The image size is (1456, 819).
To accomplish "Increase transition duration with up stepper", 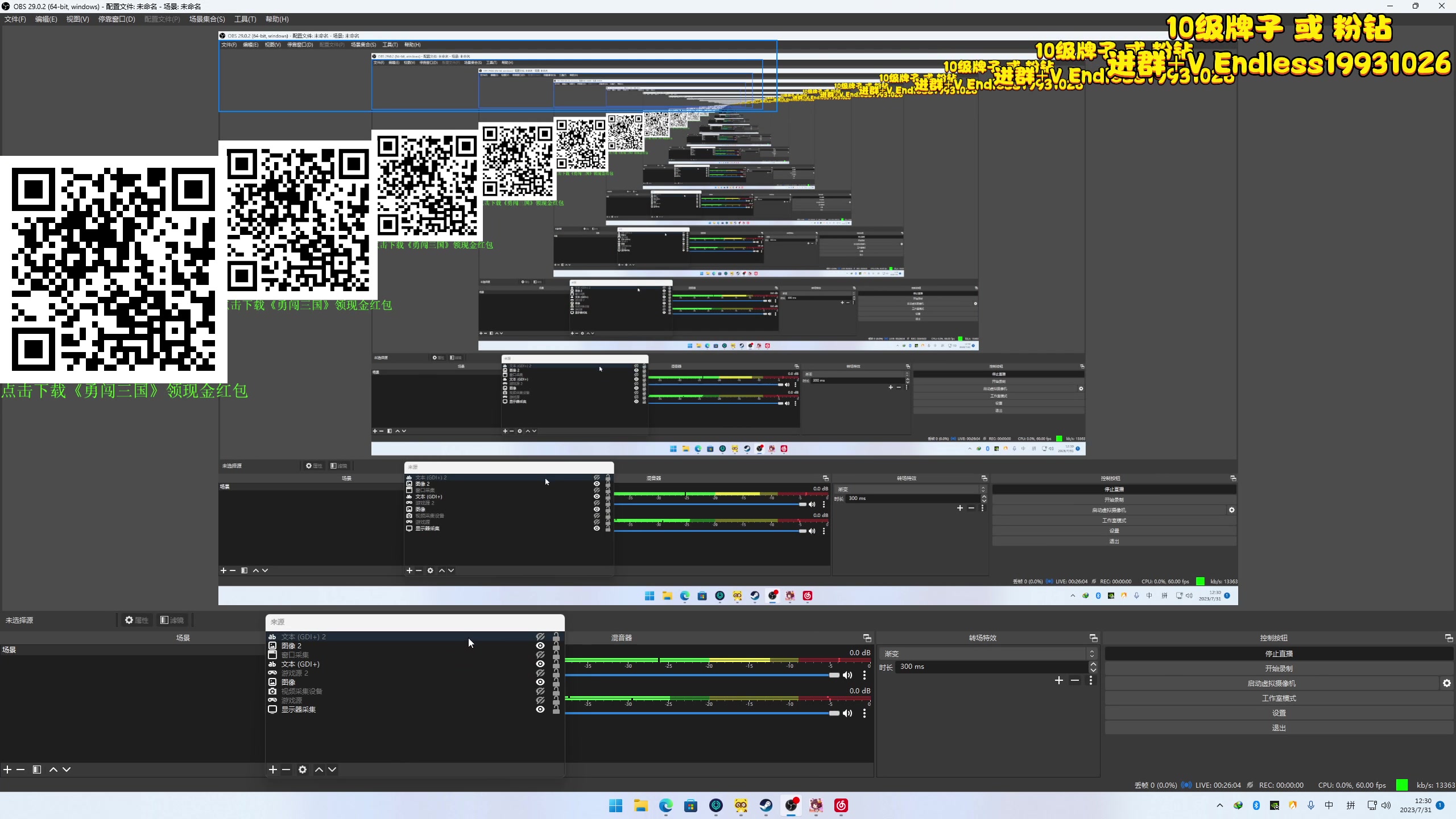I will (x=1093, y=664).
